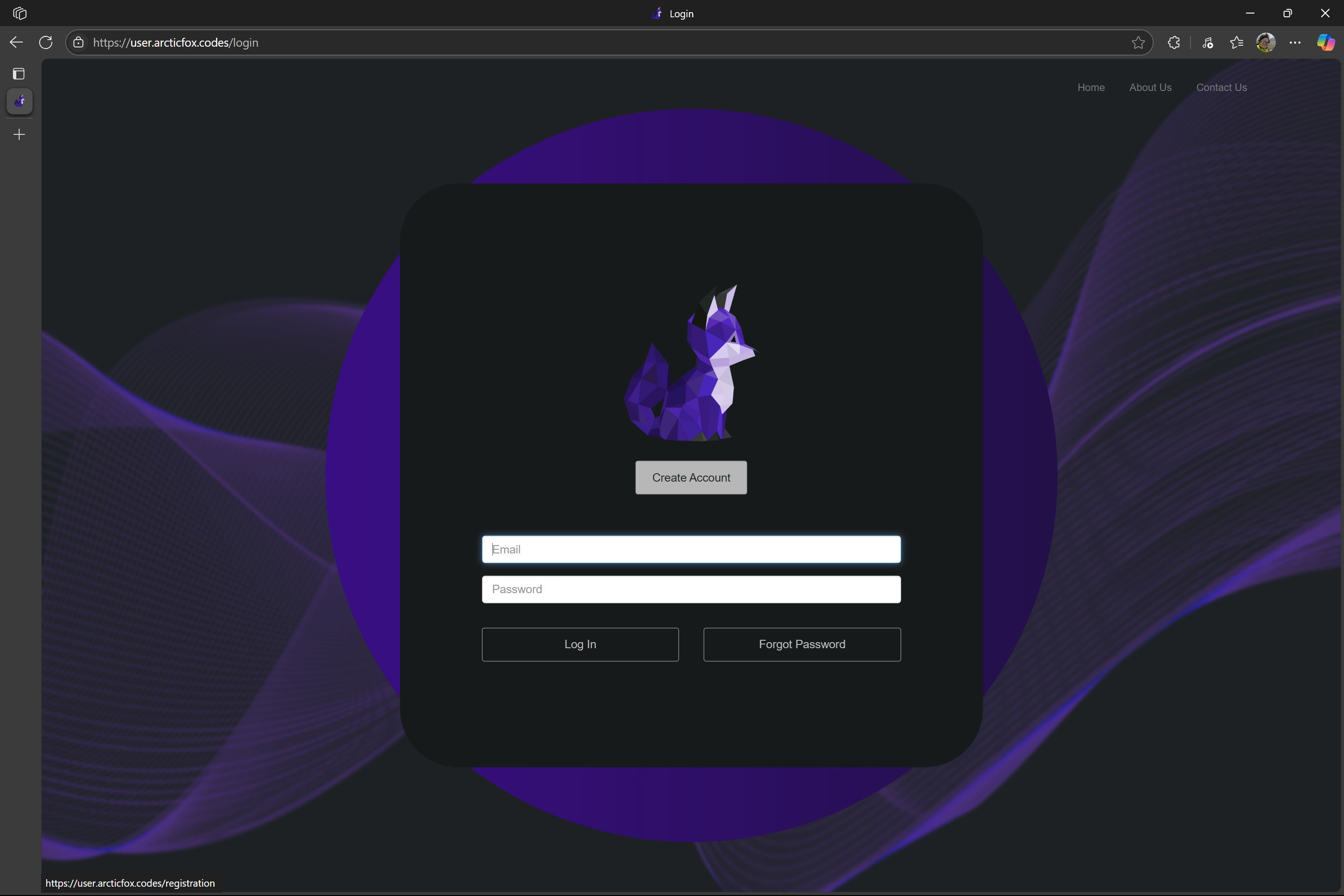The image size is (1344, 896).
Task: View site information lock icon
Action: (79, 42)
